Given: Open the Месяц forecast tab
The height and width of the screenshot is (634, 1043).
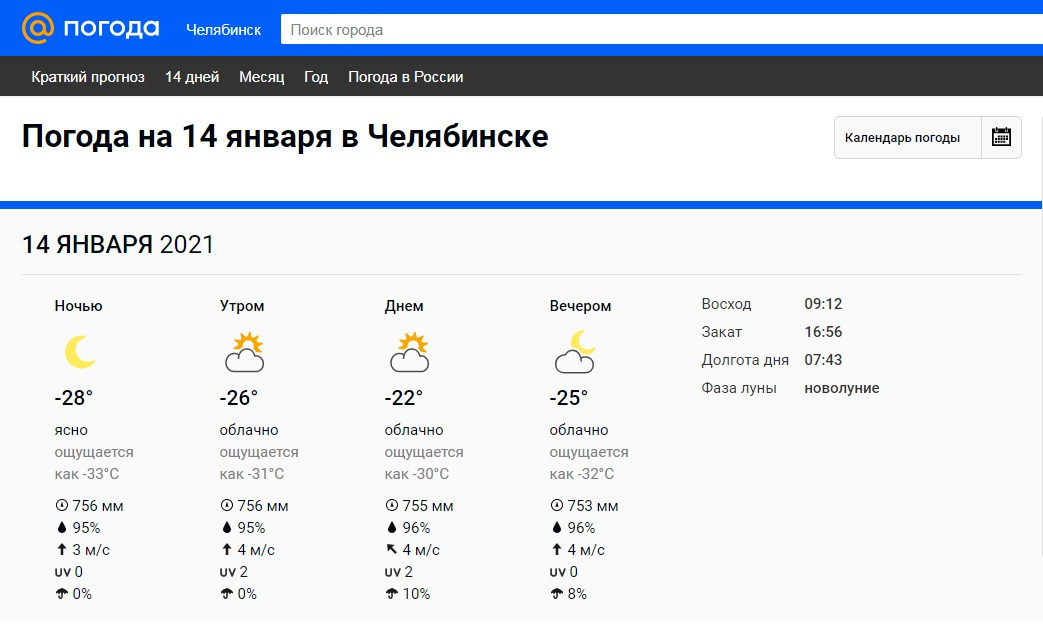Looking at the screenshot, I should point(261,77).
